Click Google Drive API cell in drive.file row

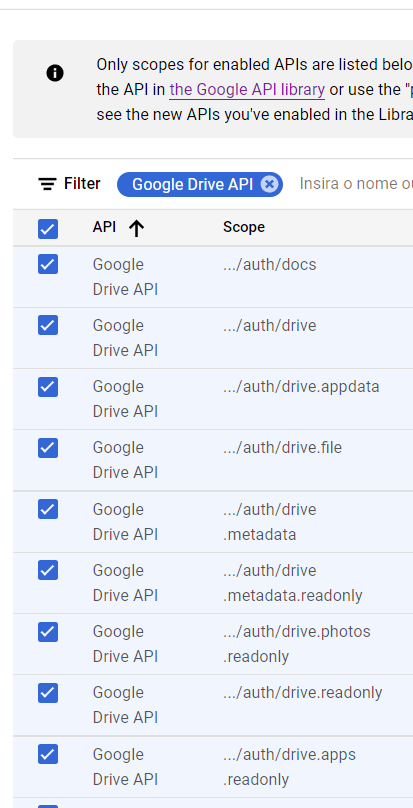point(125,460)
